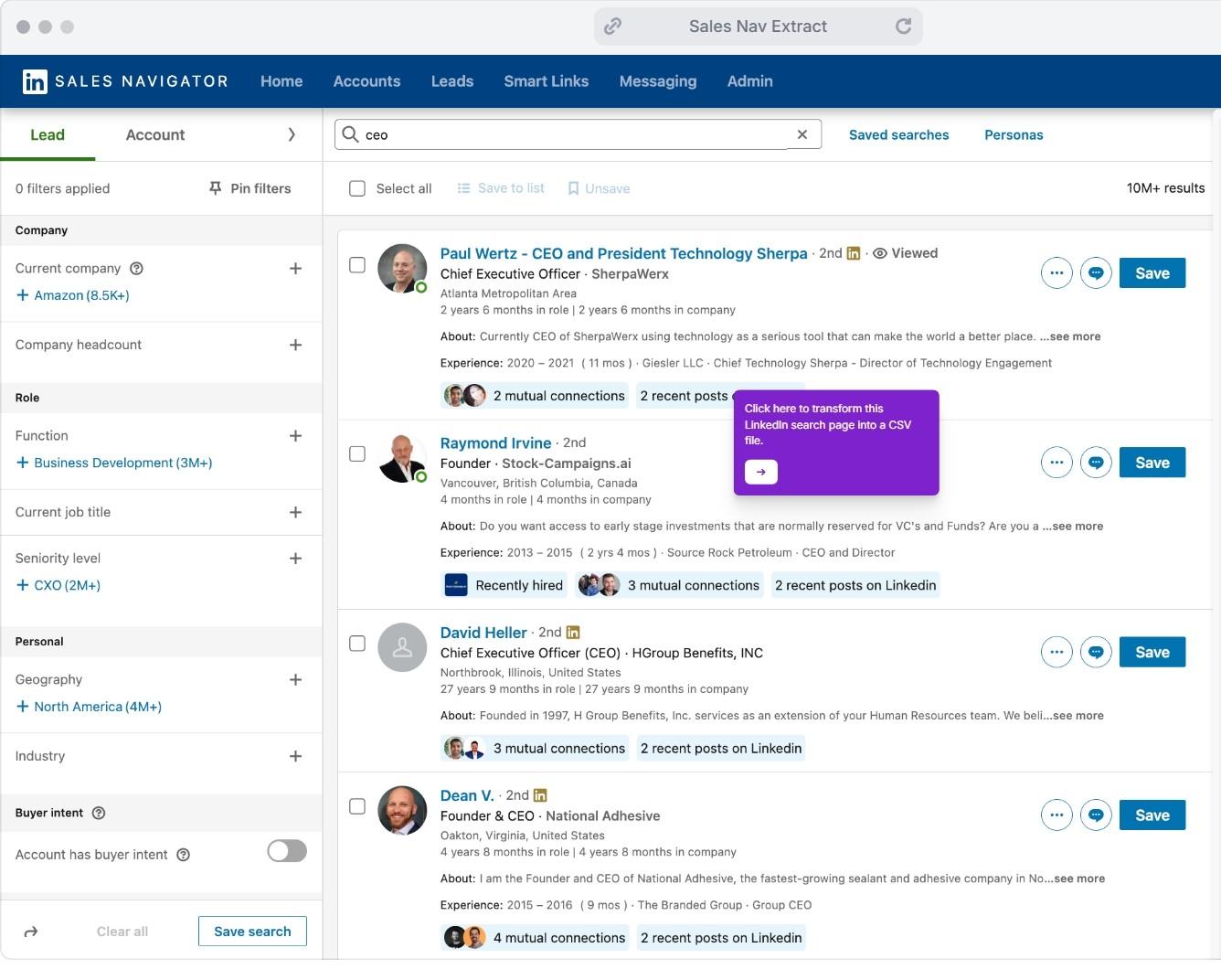
Task: Message Raymond Irvine via chat icon
Action: (x=1096, y=463)
